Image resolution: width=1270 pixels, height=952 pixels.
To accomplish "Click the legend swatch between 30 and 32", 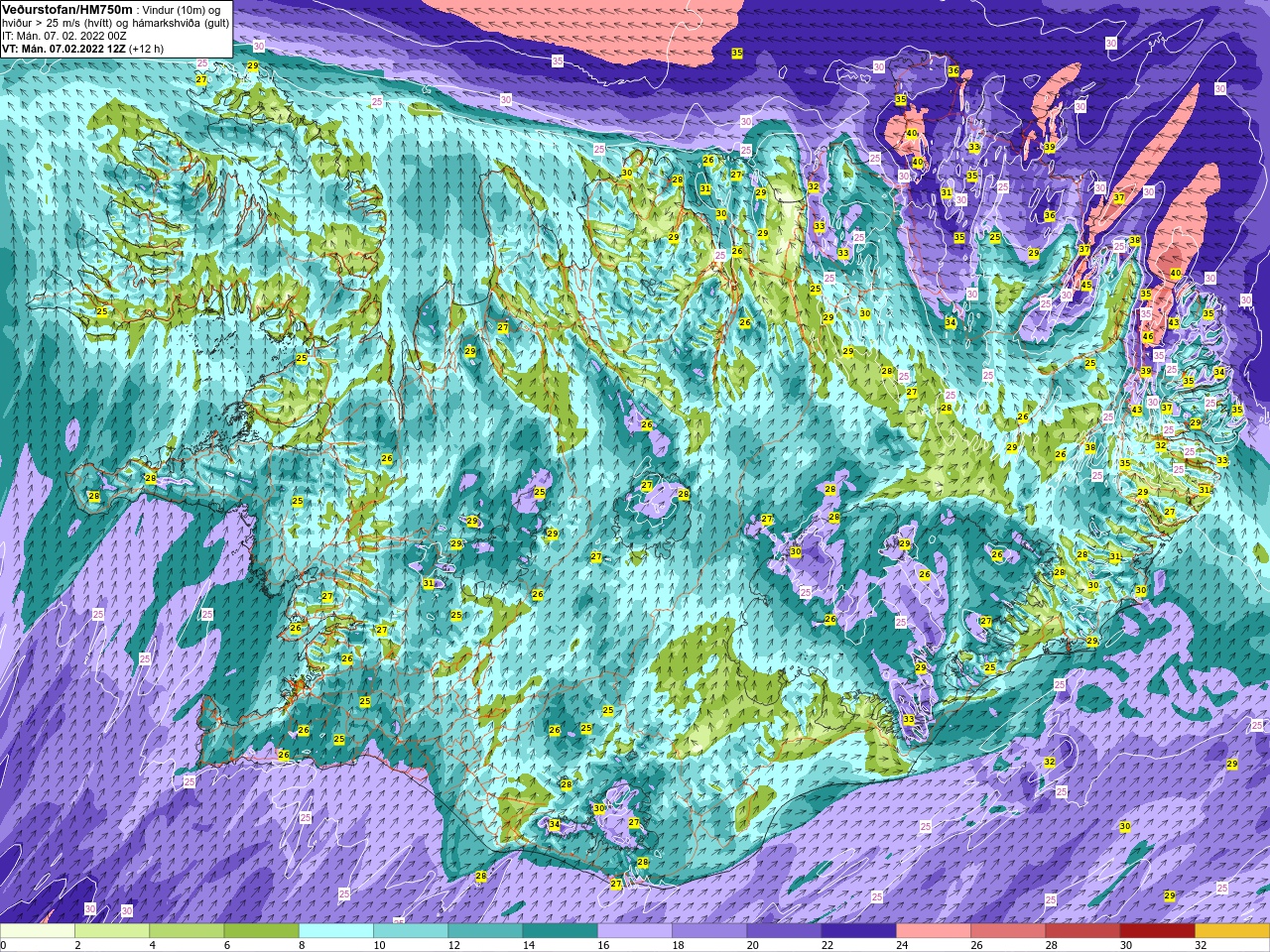I will tap(1157, 931).
